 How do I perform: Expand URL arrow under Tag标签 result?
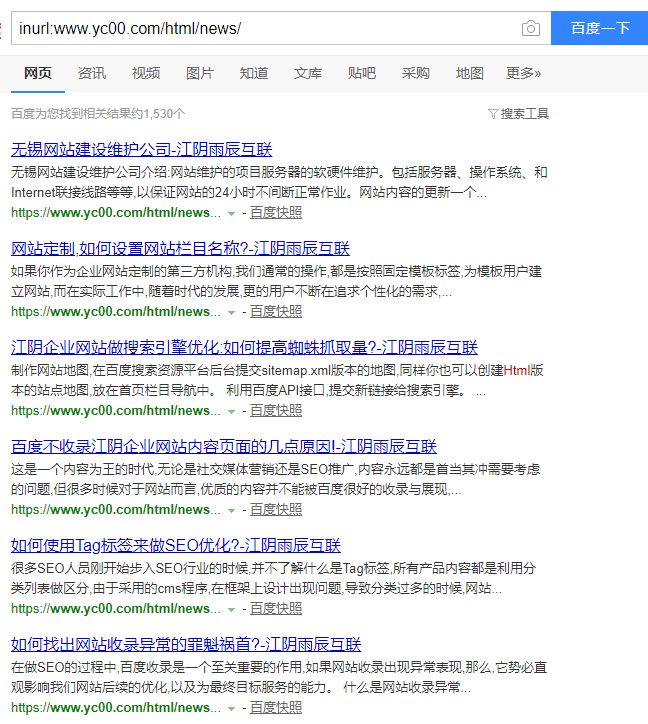[232, 609]
